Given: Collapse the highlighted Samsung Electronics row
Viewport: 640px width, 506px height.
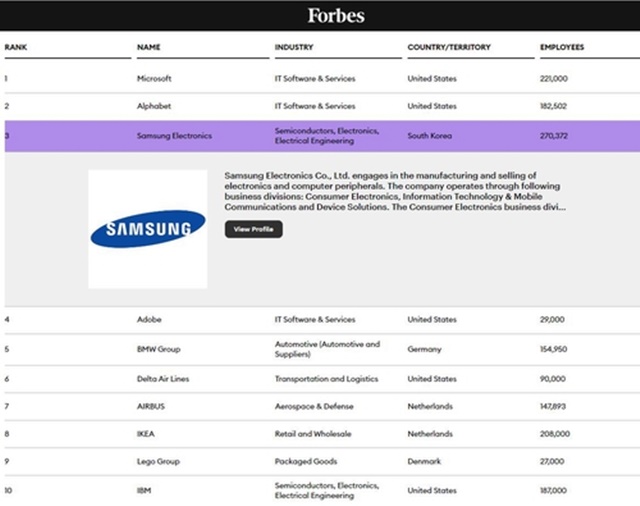Looking at the screenshot, I should 322,136.
